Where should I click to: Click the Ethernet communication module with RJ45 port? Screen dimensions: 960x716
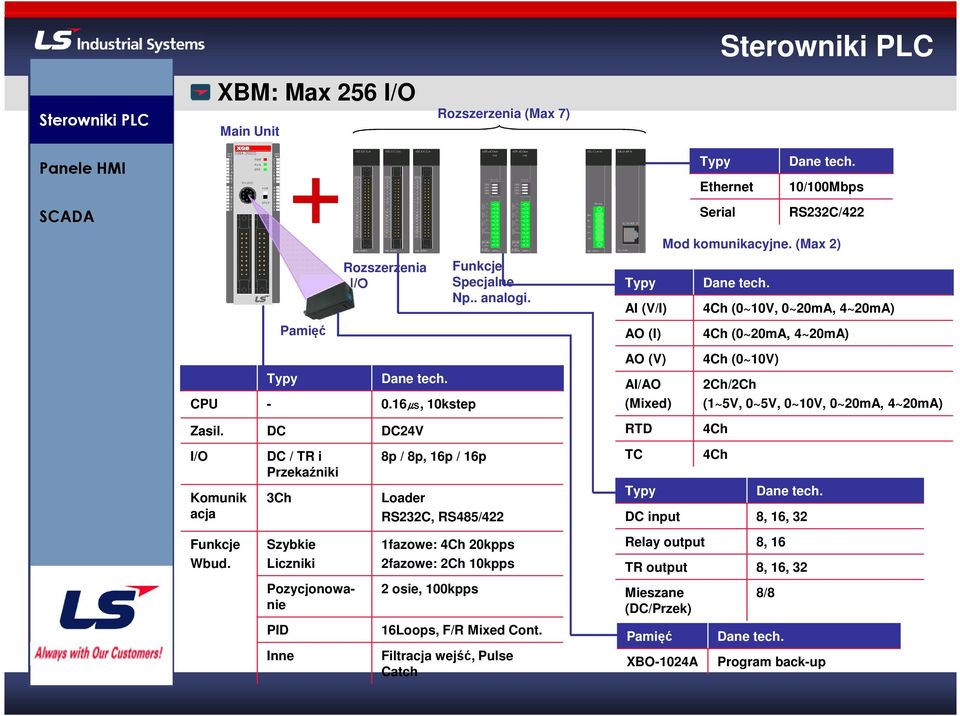point(631,201)
